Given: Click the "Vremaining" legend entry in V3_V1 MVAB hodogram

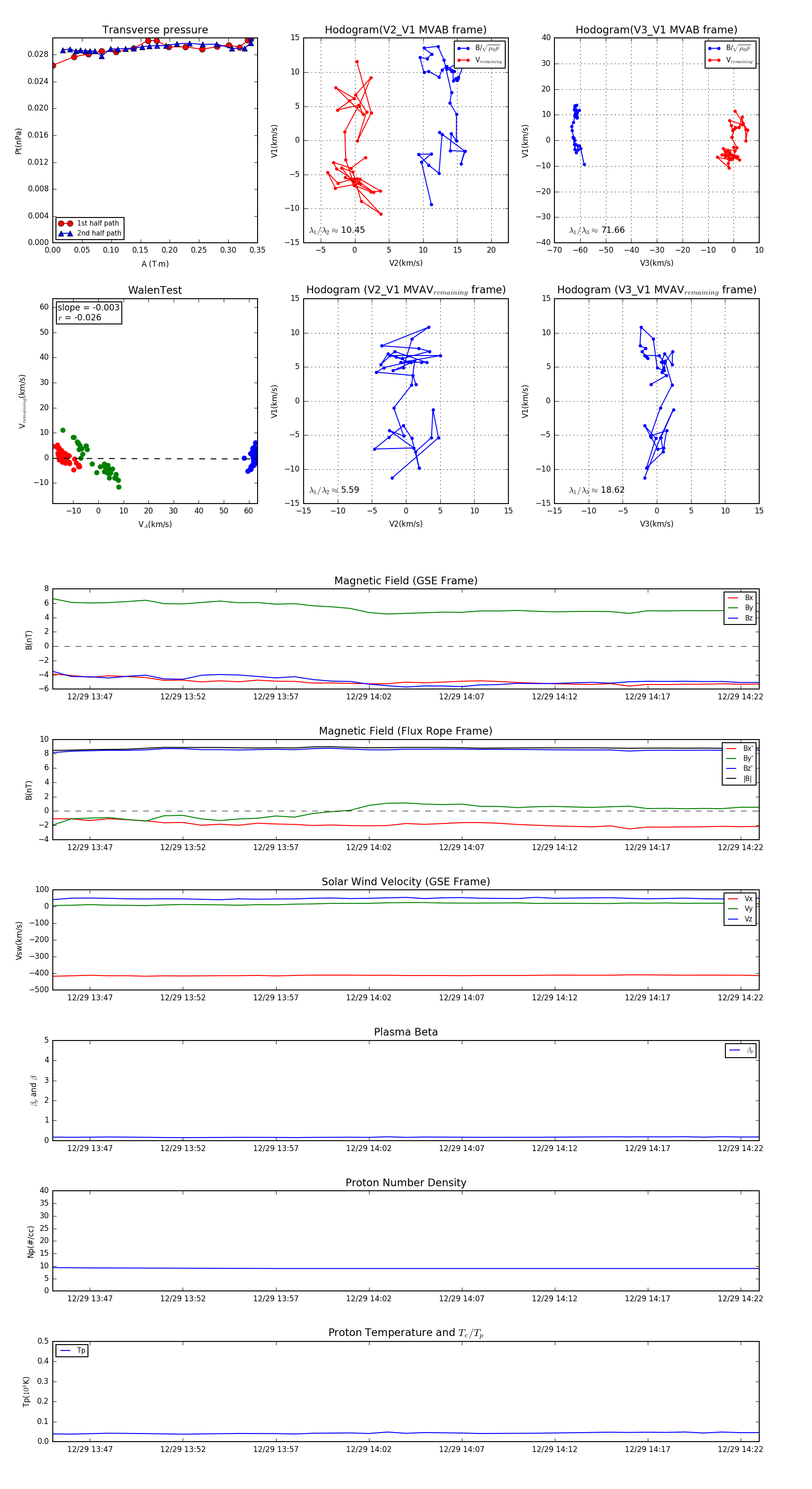Looking at the screenshot, I should (x=730, y=60).
